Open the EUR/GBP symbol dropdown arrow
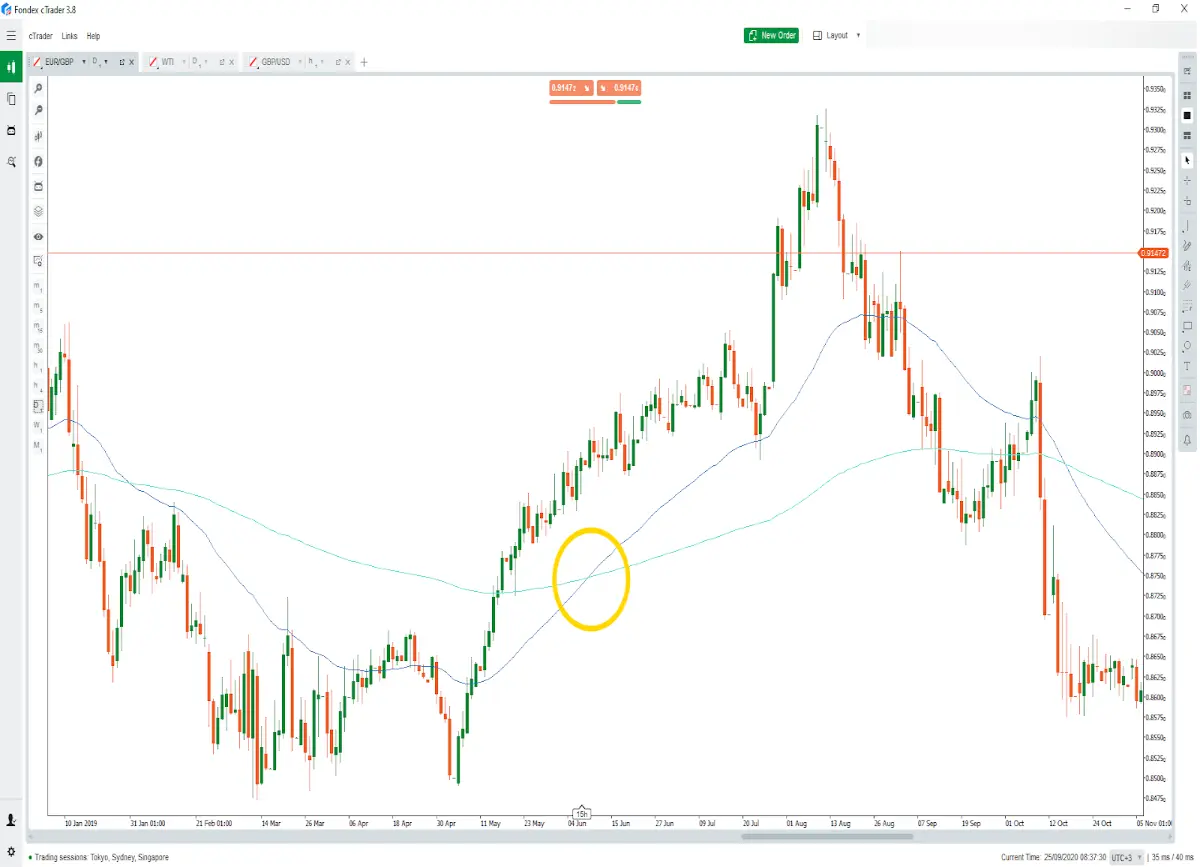 click(x=83, y=62)
